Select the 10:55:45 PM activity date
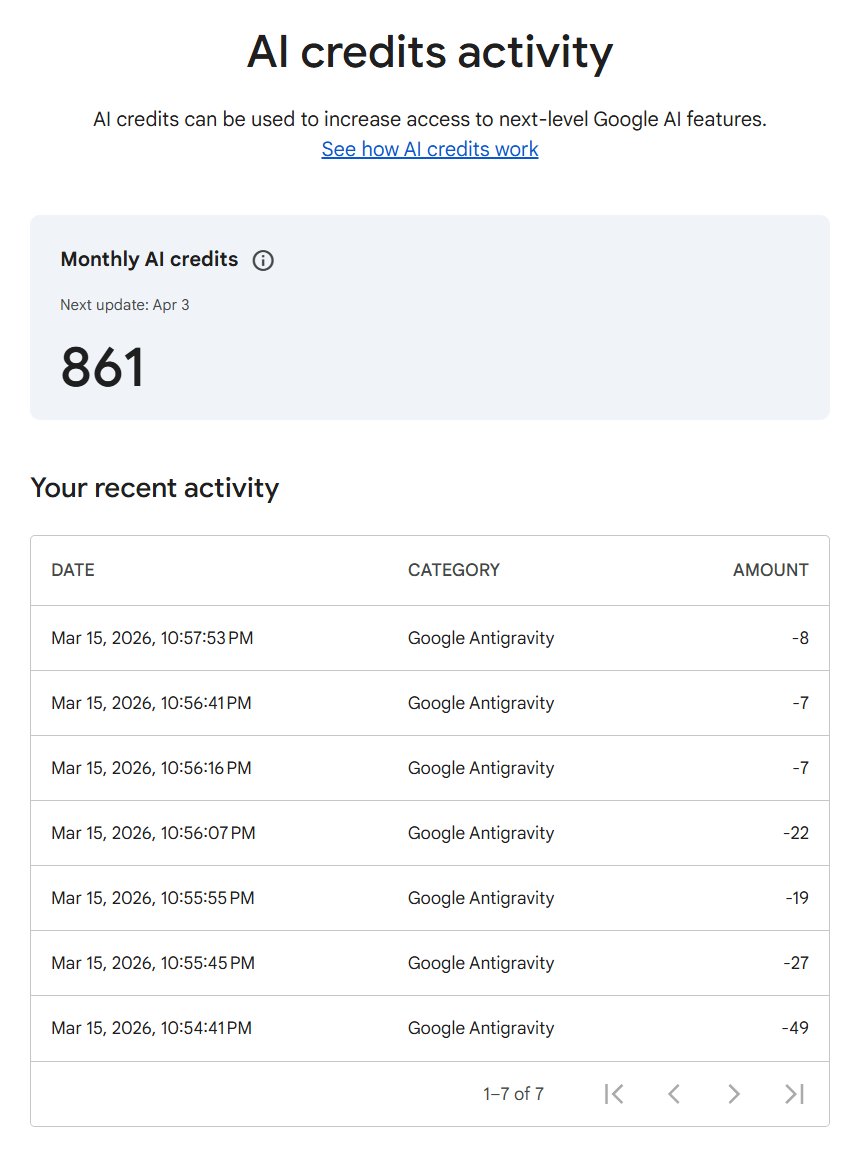Screen dimensions: 846x1152 (153, 963)
